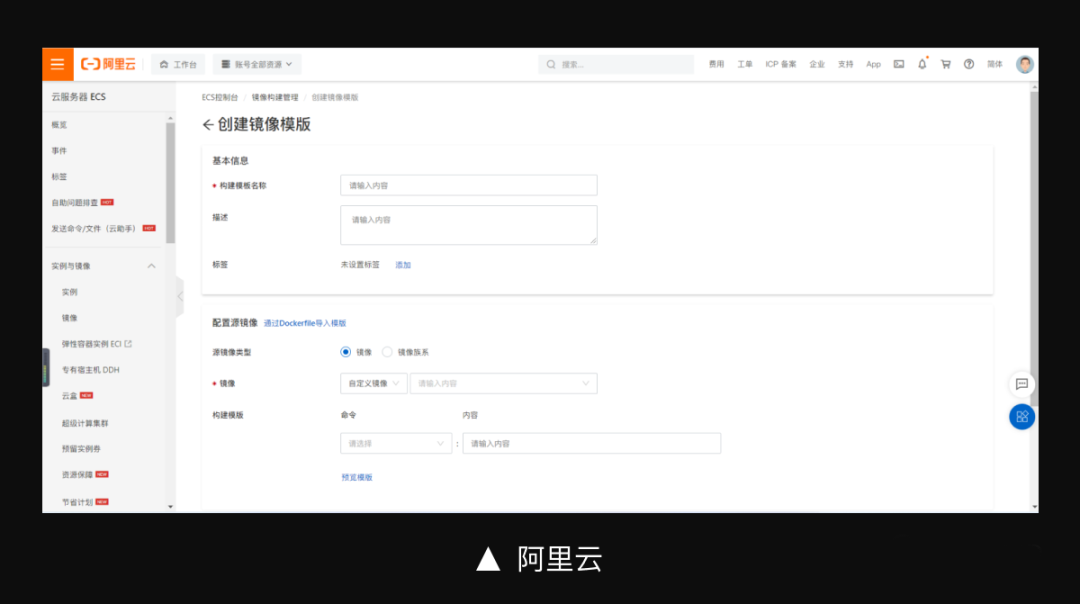Screen dimensions: 1080x604
Task: Open the shopping cart icon
Action: click(946, 64)
